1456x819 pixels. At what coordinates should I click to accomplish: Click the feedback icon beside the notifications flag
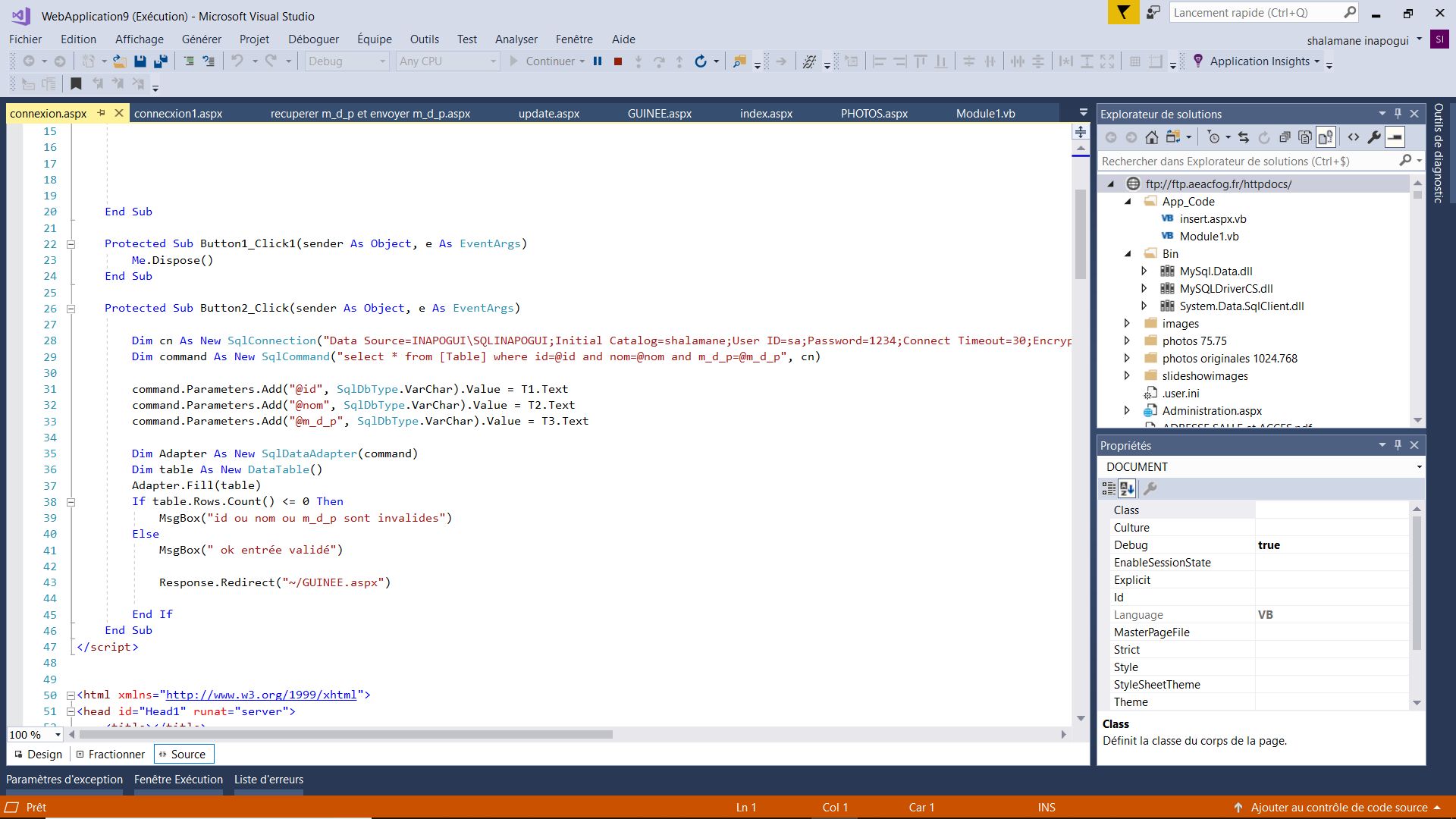coord(1153,13)
